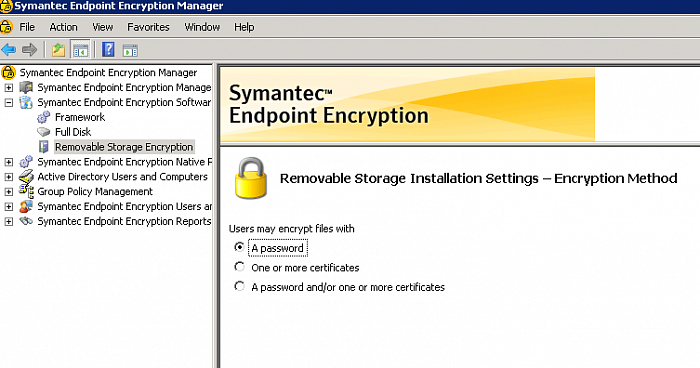
Task: Click the Software Setup node icon
Action: (26, 102)
